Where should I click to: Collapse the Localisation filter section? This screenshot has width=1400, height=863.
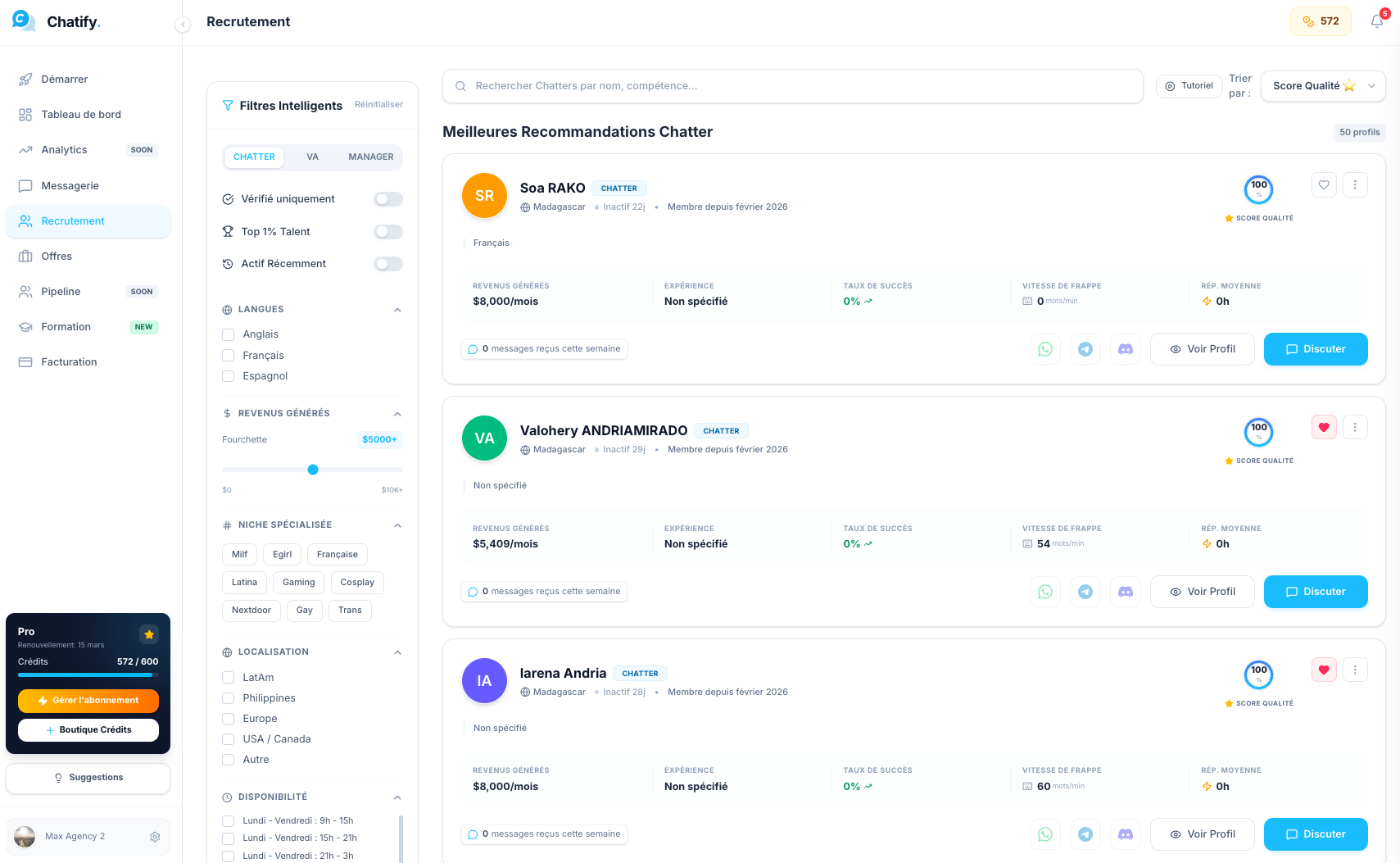(397, 652)
